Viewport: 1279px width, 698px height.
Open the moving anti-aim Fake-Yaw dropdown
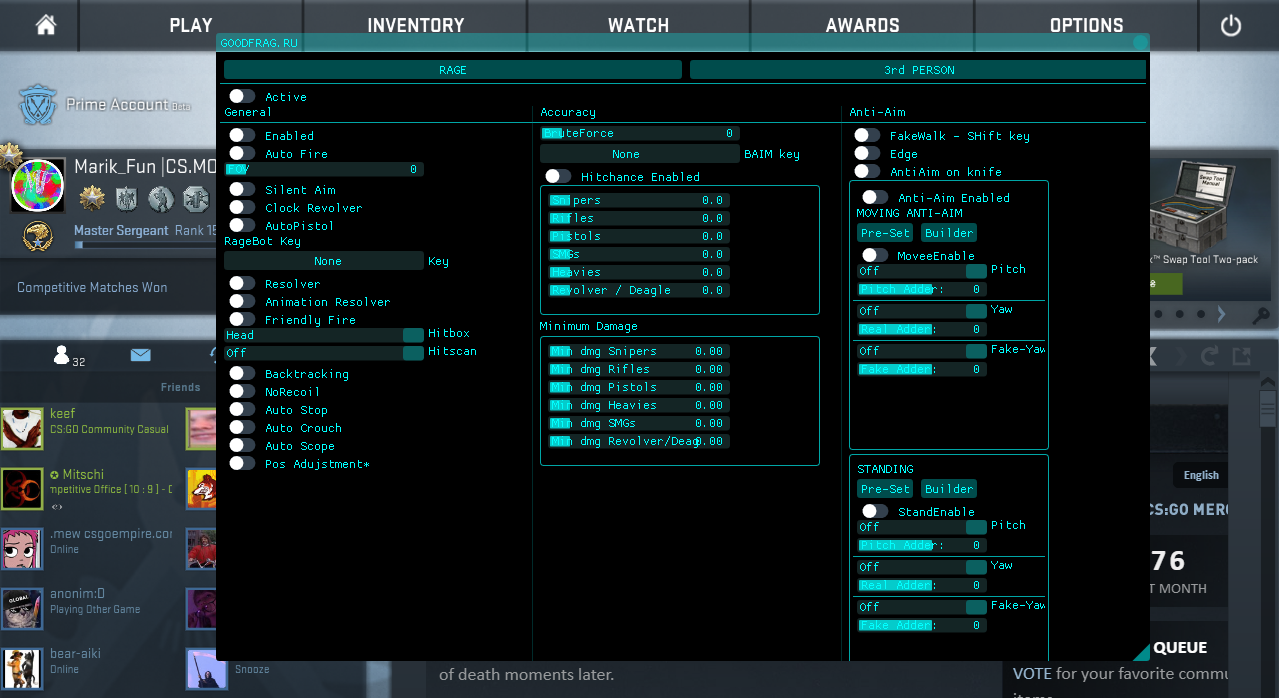(x=922, y=351)
